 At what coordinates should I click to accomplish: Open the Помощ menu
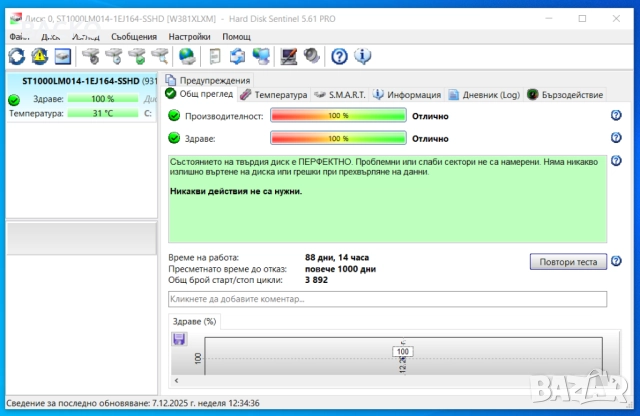click(236, 36)
